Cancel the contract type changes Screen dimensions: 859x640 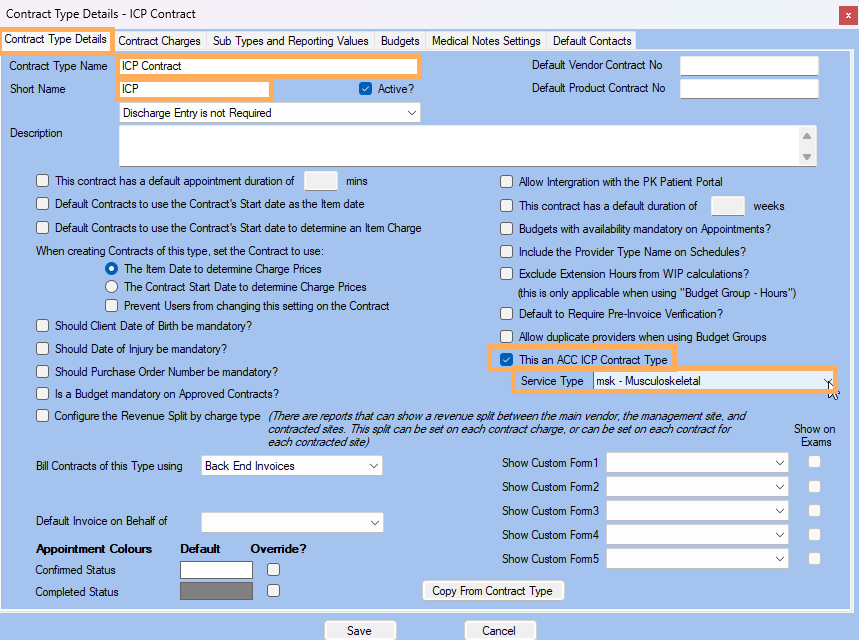500,631
